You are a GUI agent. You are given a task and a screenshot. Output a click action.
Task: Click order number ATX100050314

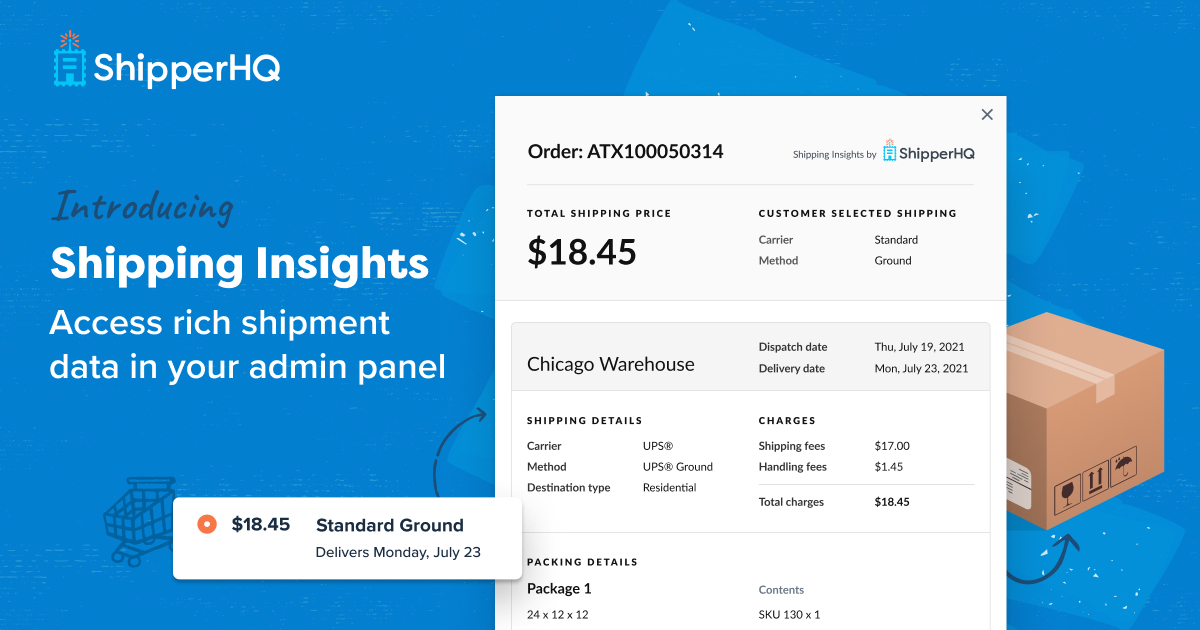pos(655,152)
